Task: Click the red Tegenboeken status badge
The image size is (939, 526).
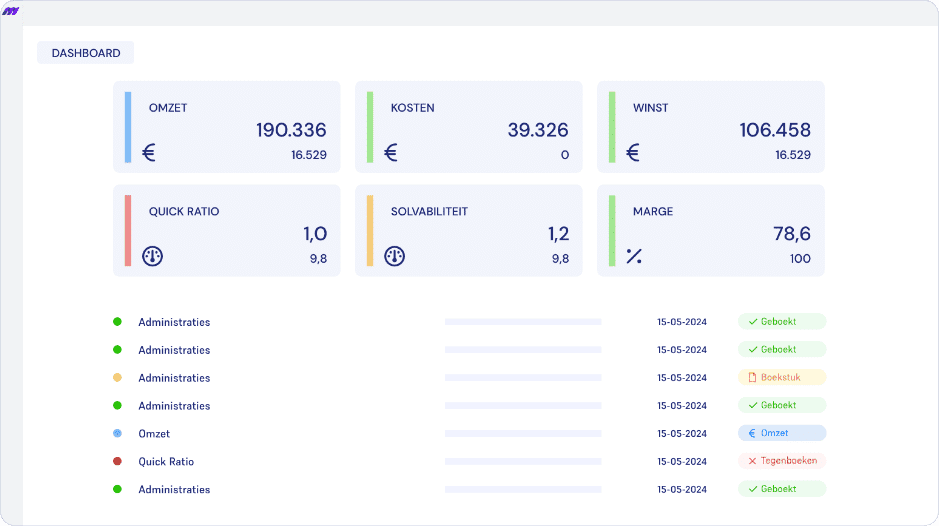Action: point(782,462)
